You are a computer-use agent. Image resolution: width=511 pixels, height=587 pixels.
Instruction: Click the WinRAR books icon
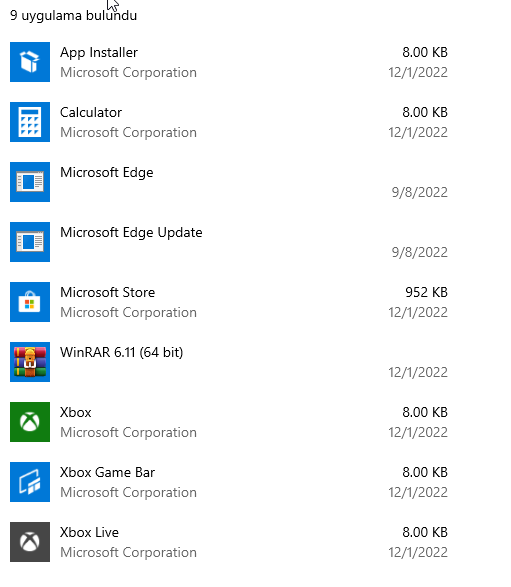(x=30, y=362)
